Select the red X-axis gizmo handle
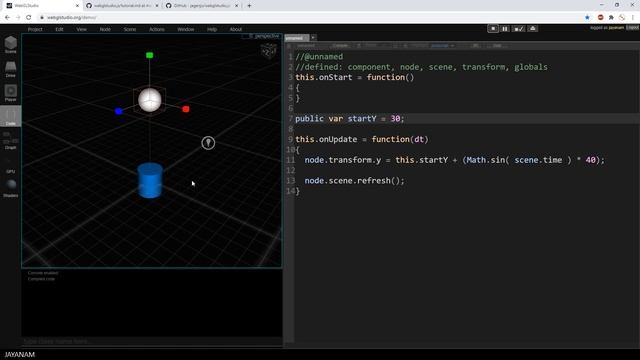The height and width of the screenshot is (360, 640). [186, 109]
